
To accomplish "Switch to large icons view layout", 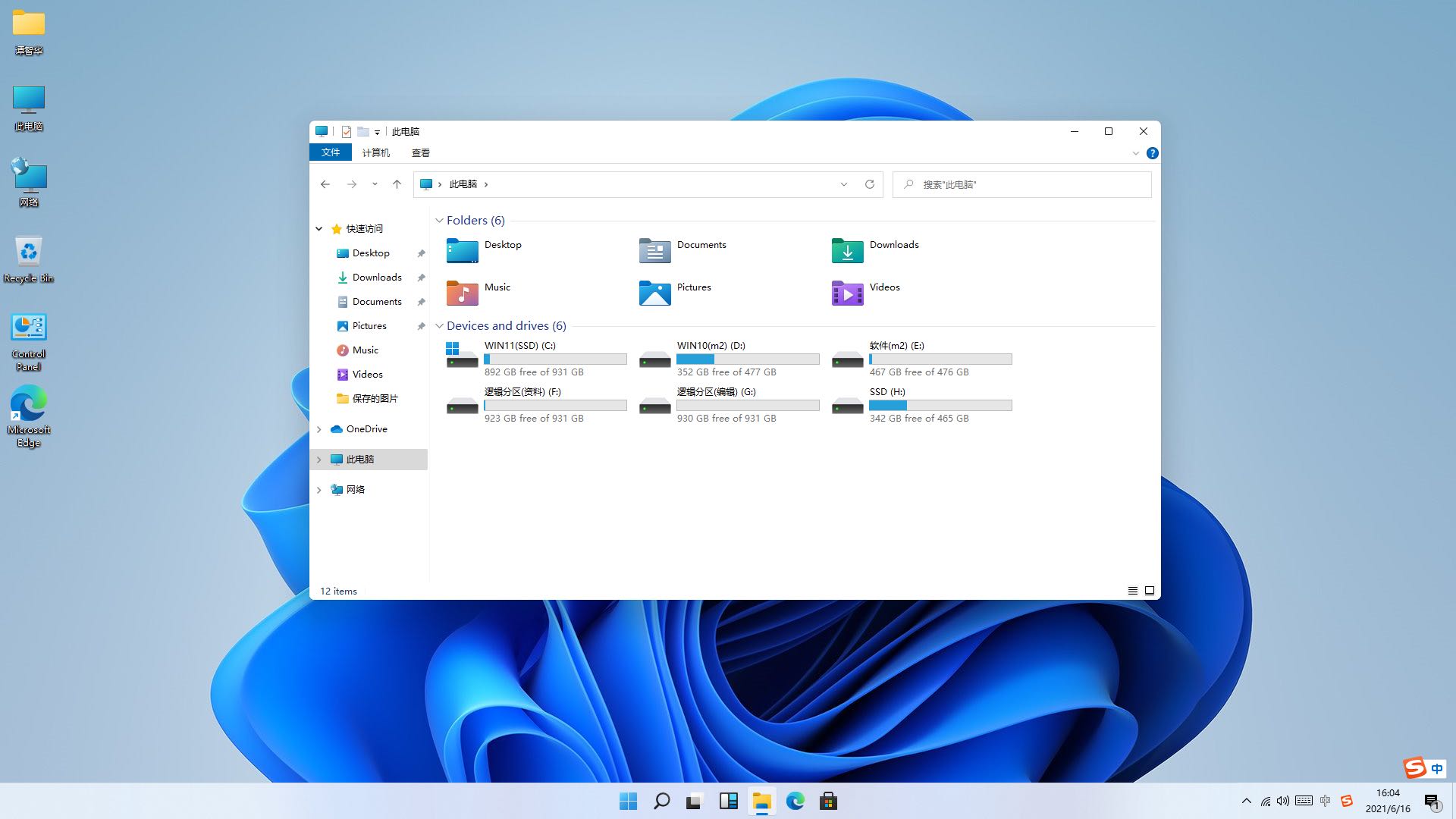I will pos(1150,591).
